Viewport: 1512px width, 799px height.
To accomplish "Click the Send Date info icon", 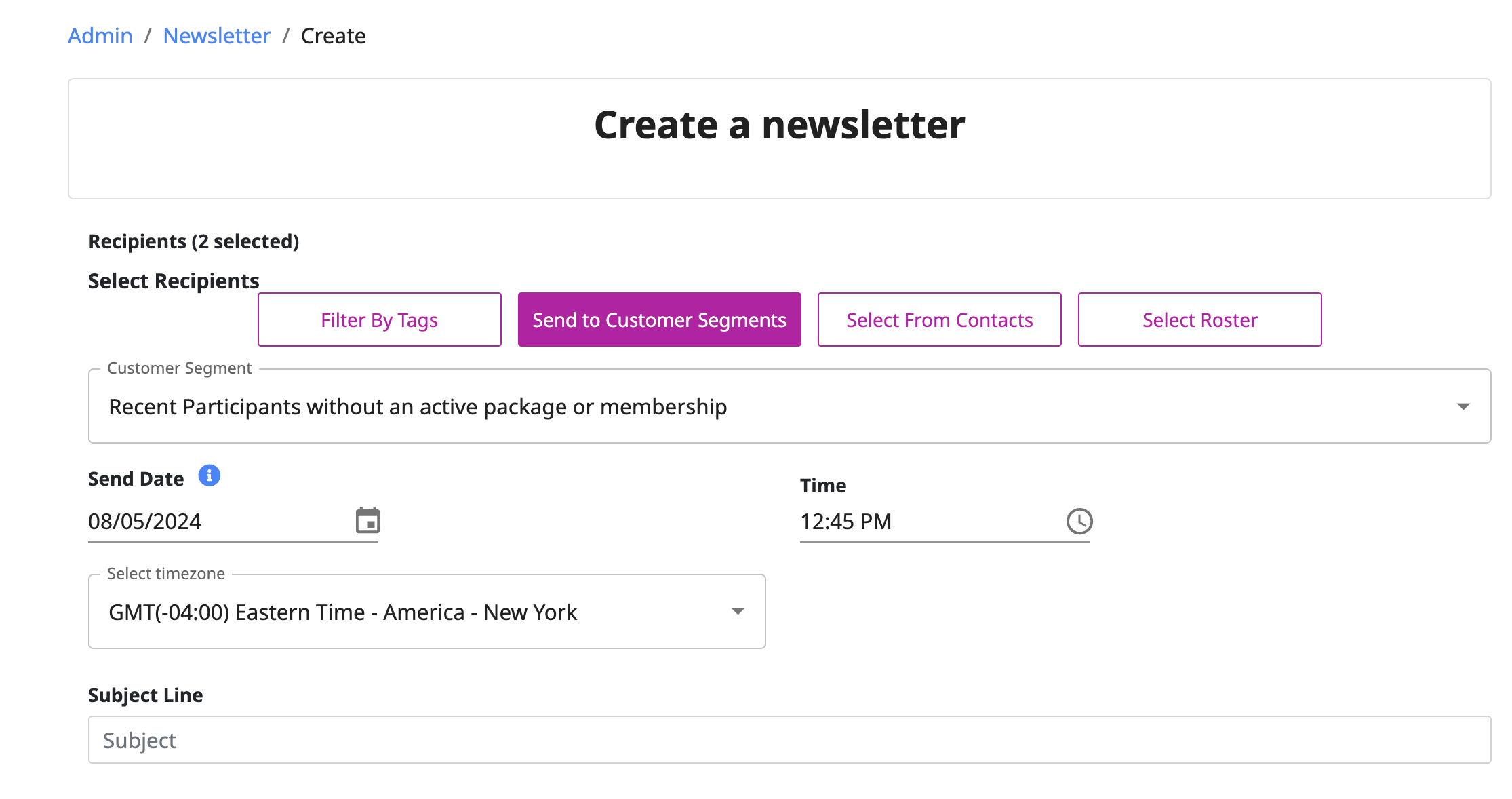I will 209,475.
